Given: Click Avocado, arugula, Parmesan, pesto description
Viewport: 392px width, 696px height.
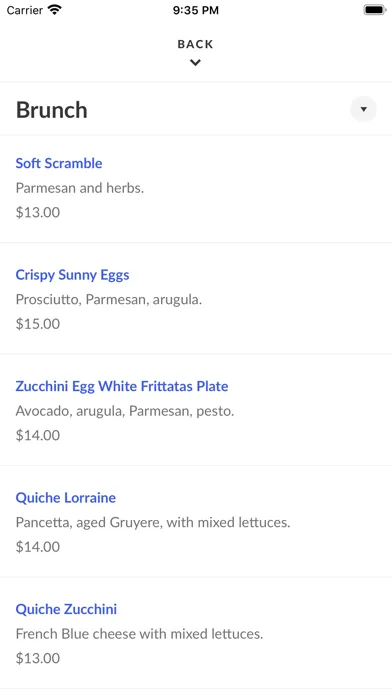Looking at the screenshot, I should click(x=125, y=411).
